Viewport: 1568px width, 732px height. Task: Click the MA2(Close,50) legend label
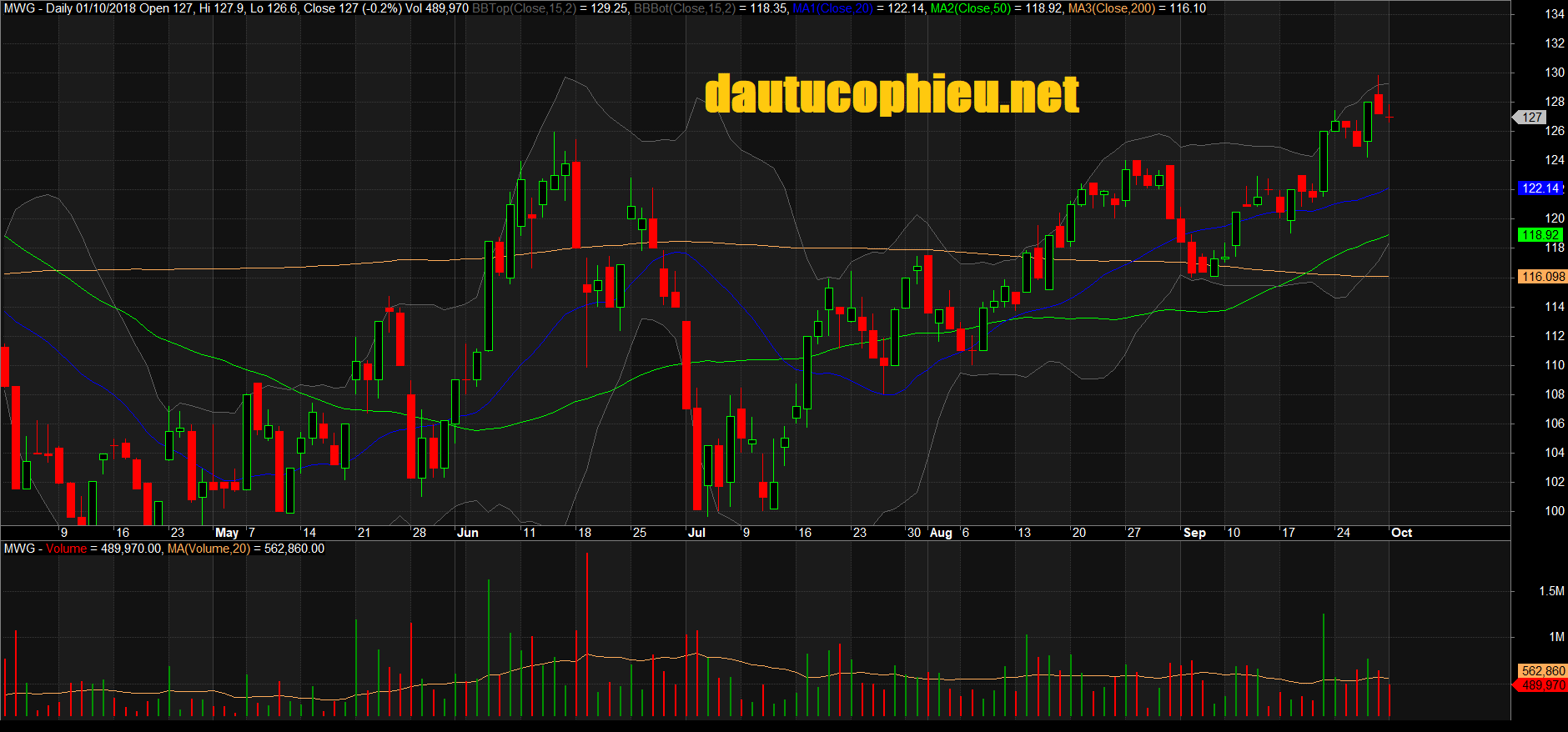click(971, 8)
